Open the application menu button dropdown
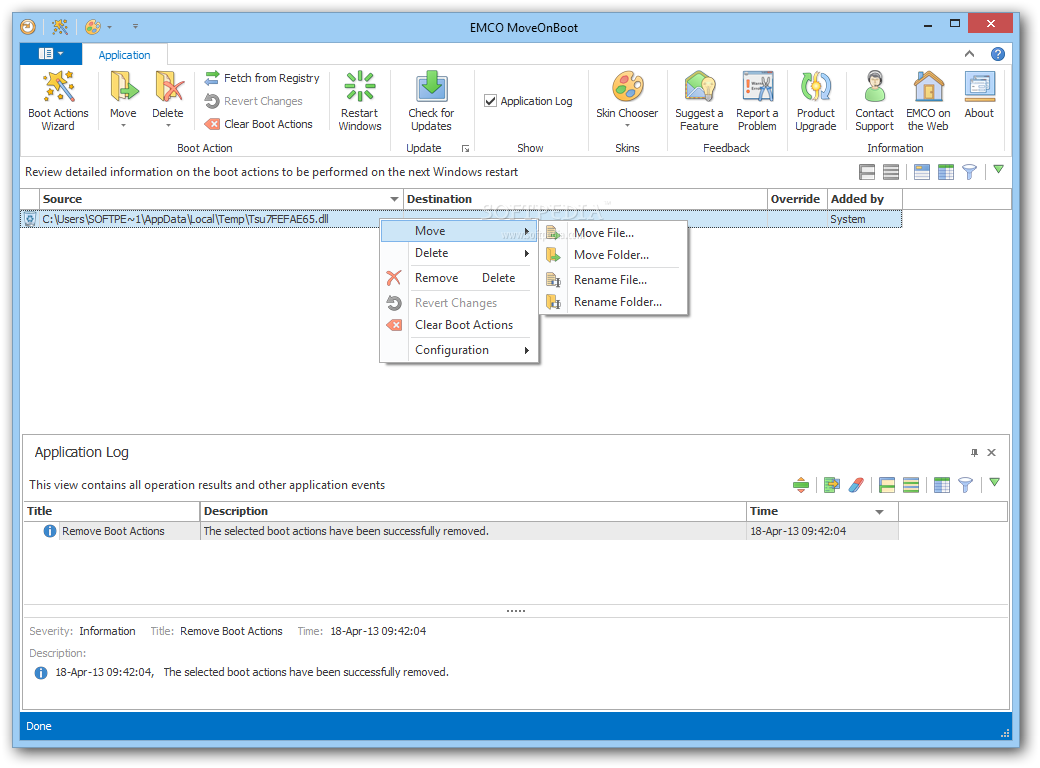 tap(51, 54)
